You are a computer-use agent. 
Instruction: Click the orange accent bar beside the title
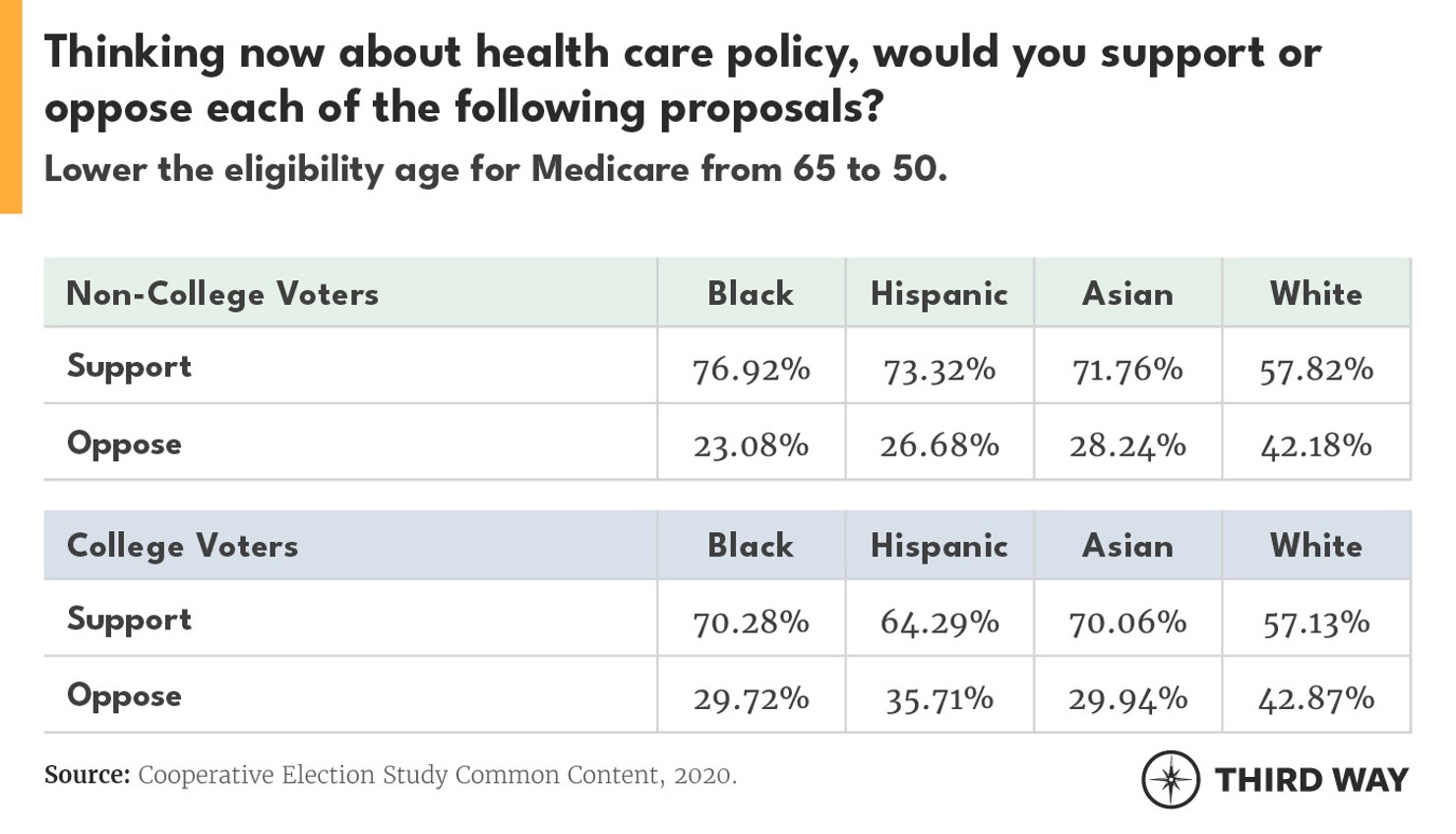[11, 106]
